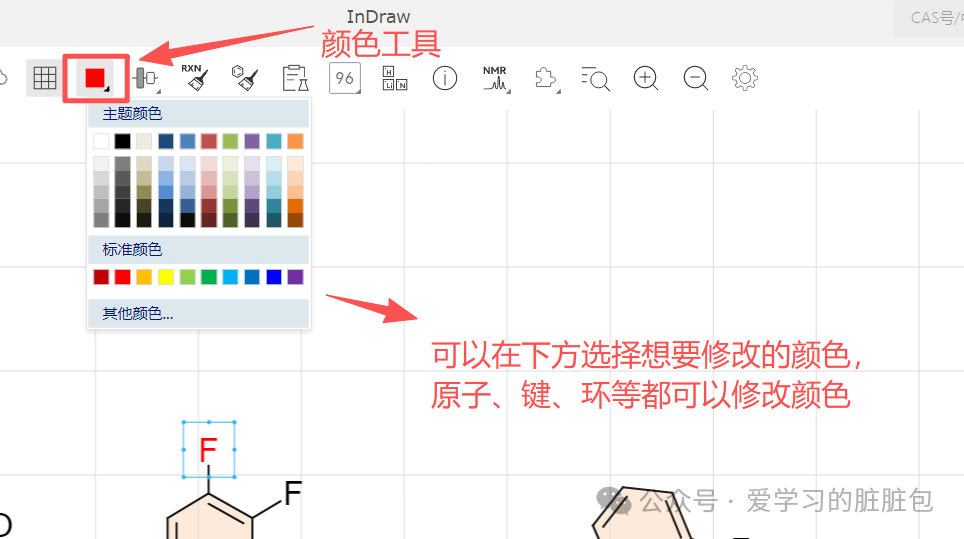Click the RXN reaction clean-up brush
Screen dimensions: 964x539
click(x=196, y=78)
